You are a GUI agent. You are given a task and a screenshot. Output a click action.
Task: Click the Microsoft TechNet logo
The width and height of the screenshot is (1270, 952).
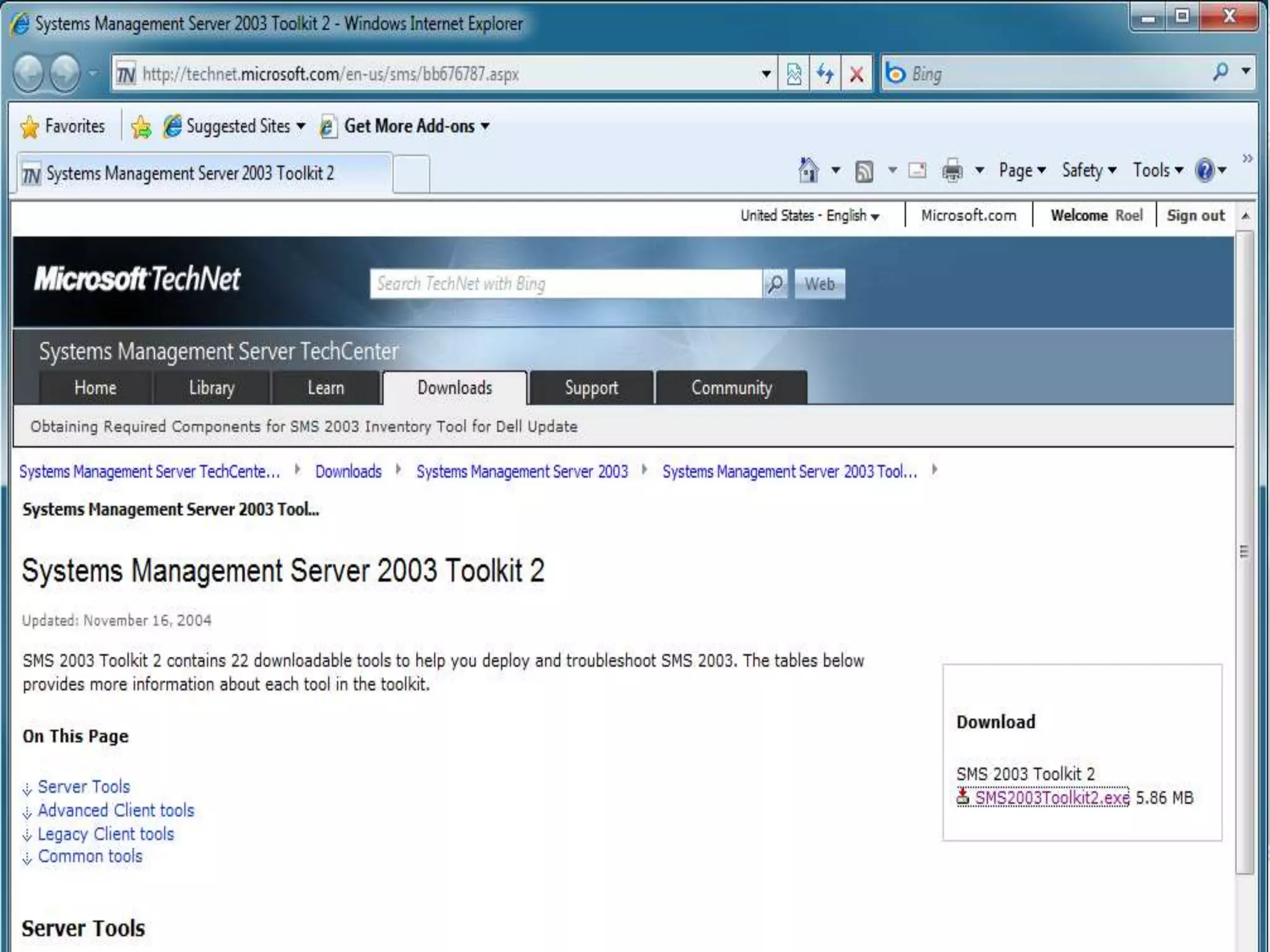click(137, 279)
